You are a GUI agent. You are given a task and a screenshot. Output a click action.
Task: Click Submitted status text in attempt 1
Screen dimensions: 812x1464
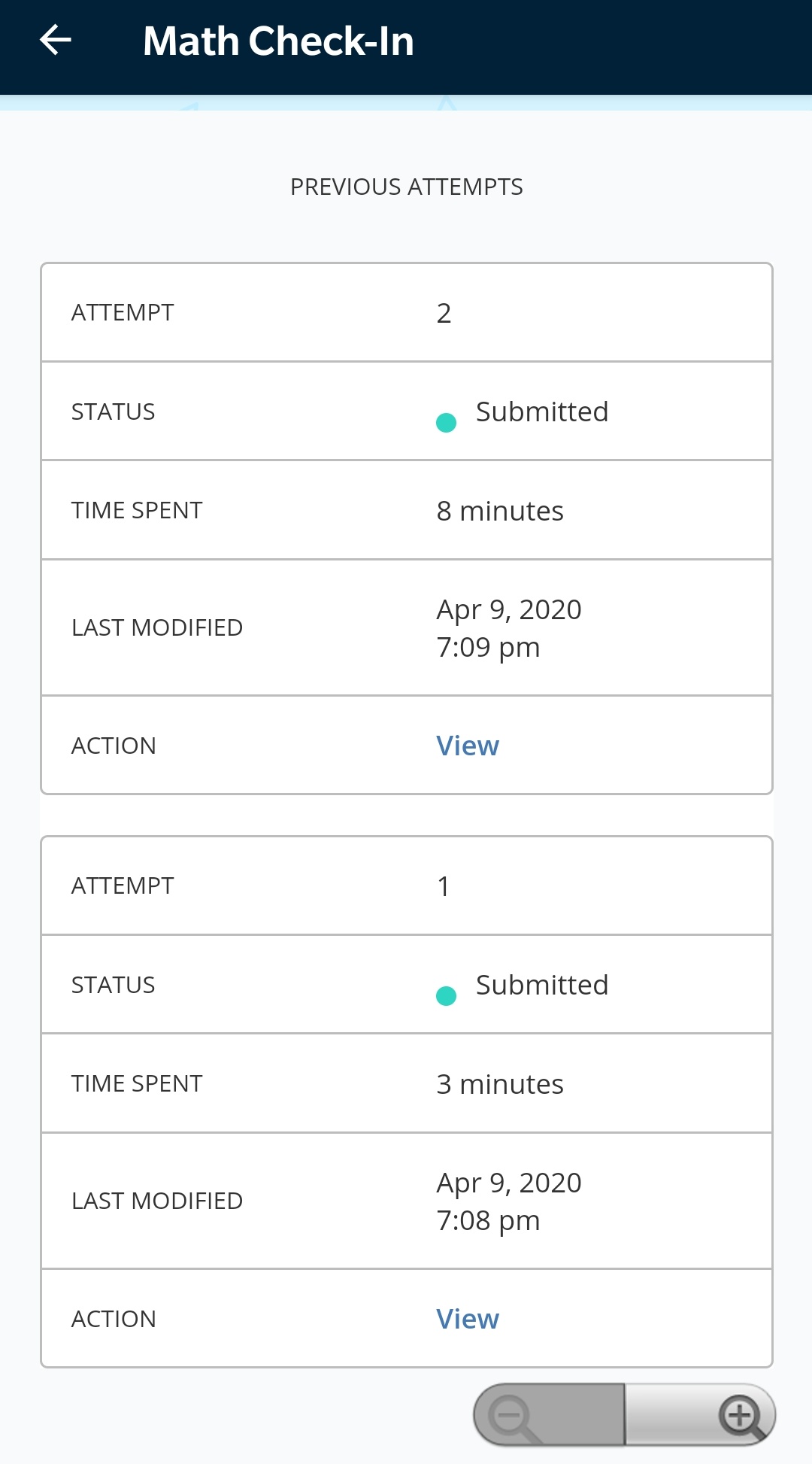tap(542, 986)
